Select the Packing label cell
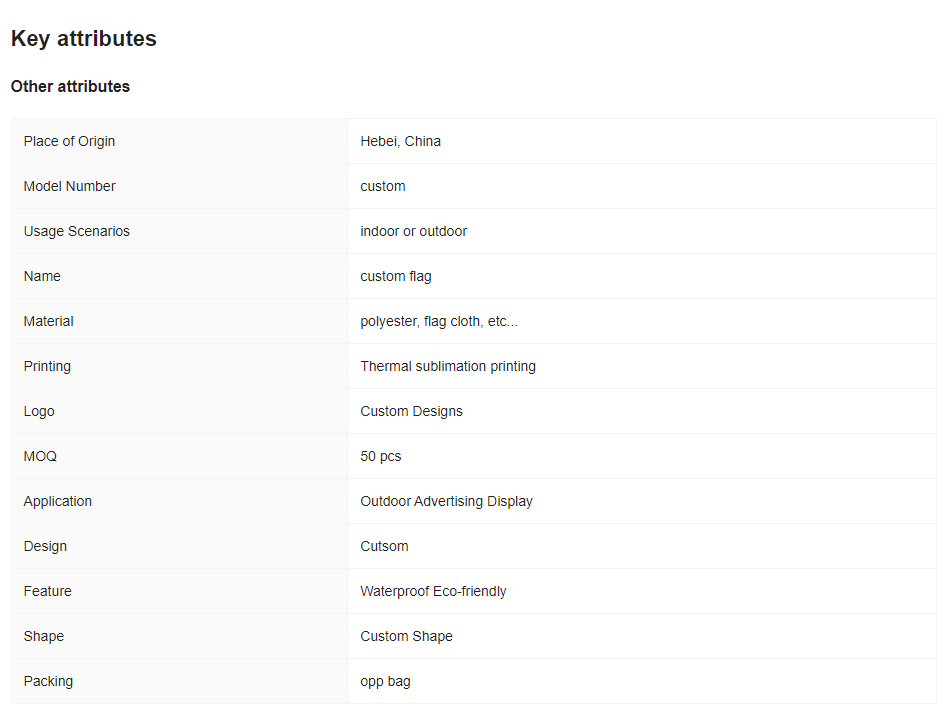Screen dimensions: 948x728 (x=179, y=681)
